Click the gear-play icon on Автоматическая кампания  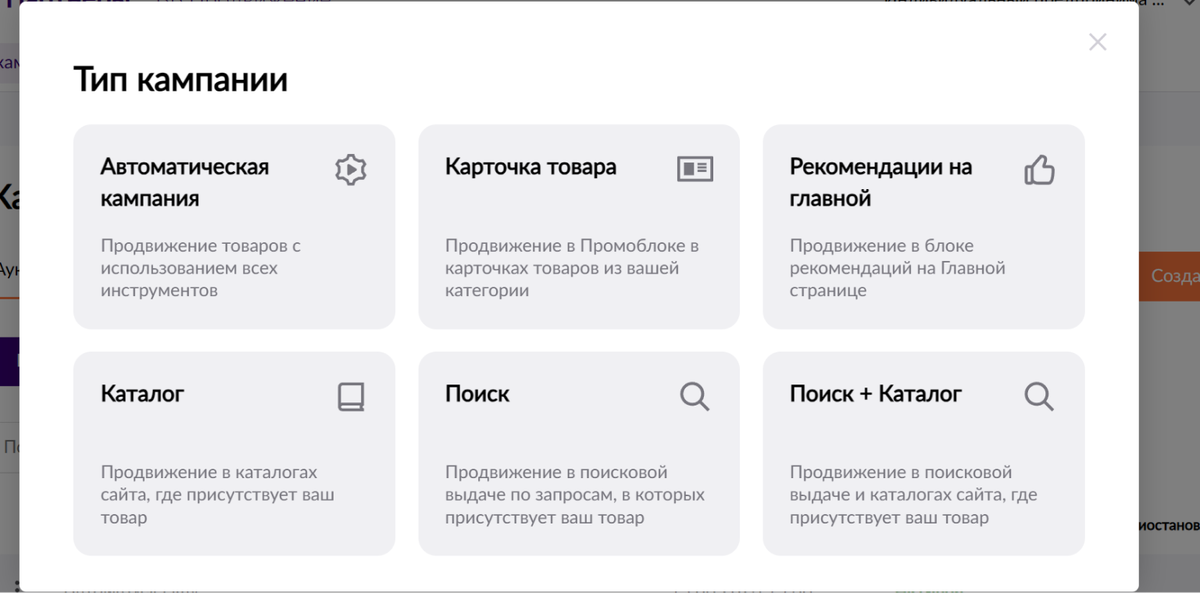coord(351,170)
